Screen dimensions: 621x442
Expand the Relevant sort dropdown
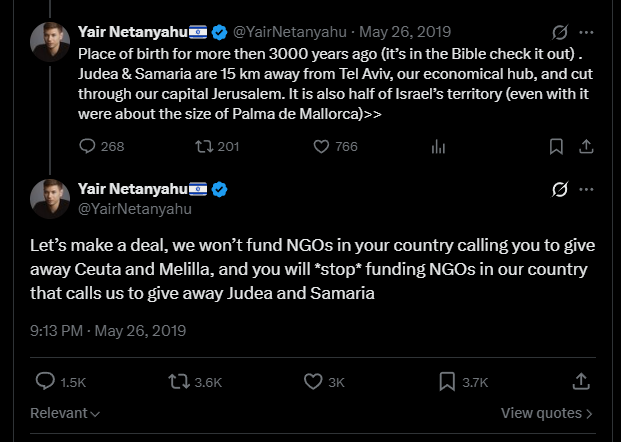point(65,413)
